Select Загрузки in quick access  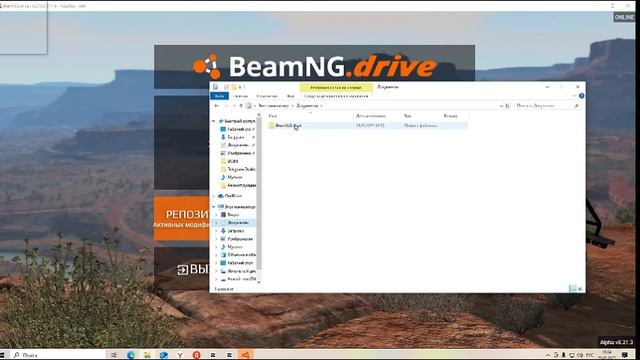click(x=238, y=137)
